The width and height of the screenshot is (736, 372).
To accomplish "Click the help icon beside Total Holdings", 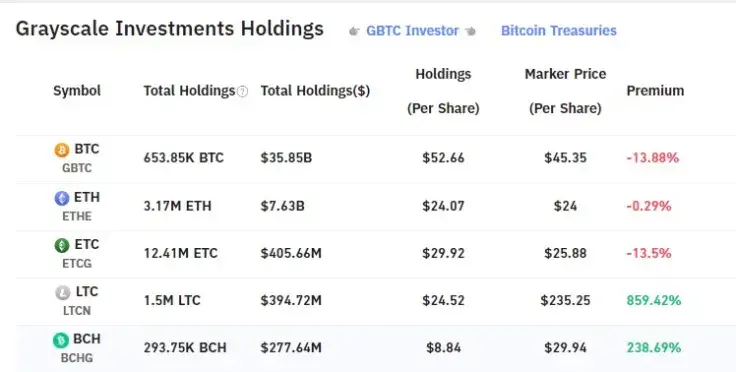I will [242, 92].
